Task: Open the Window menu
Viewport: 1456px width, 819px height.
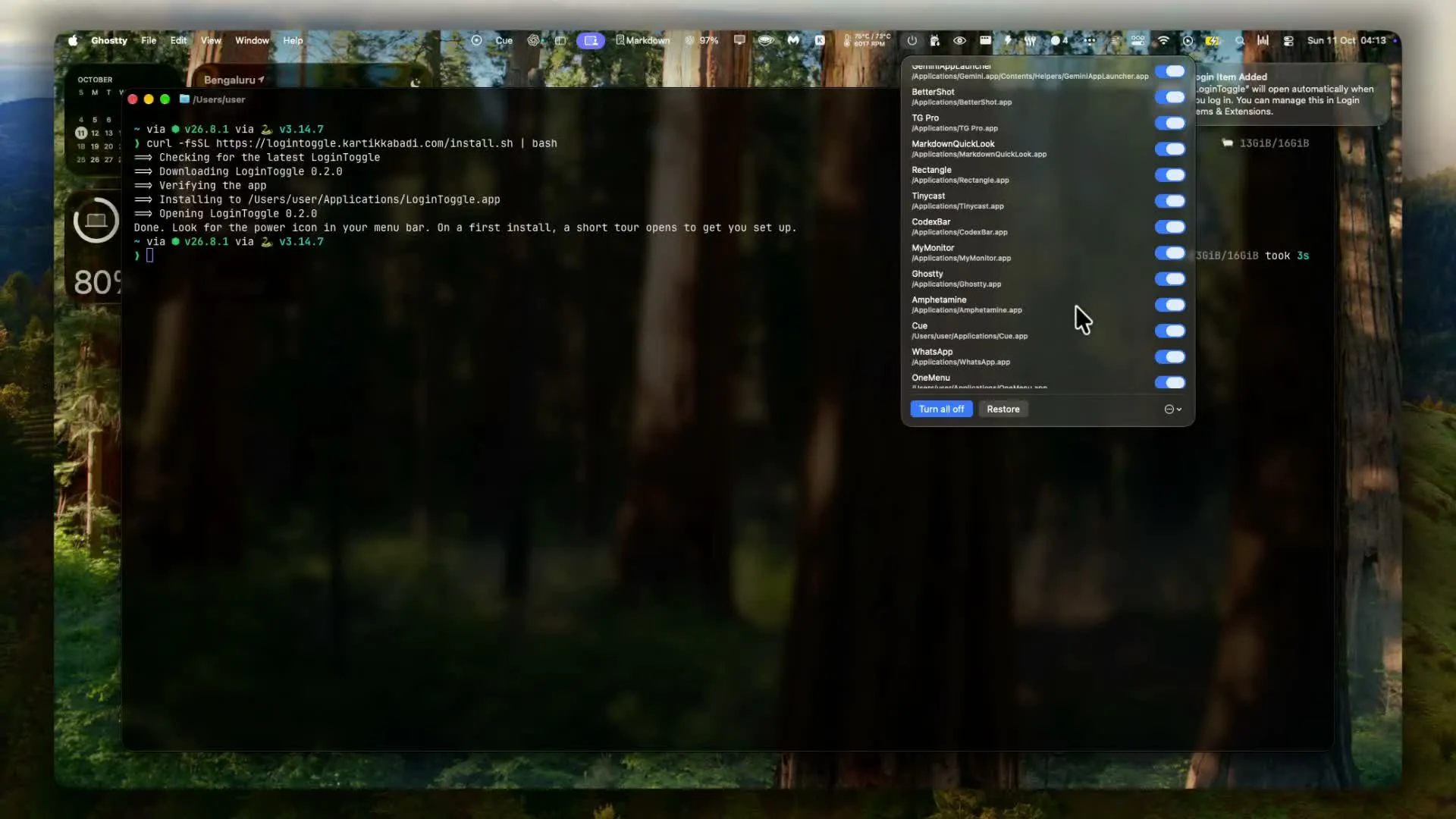Action: point(252,40)
